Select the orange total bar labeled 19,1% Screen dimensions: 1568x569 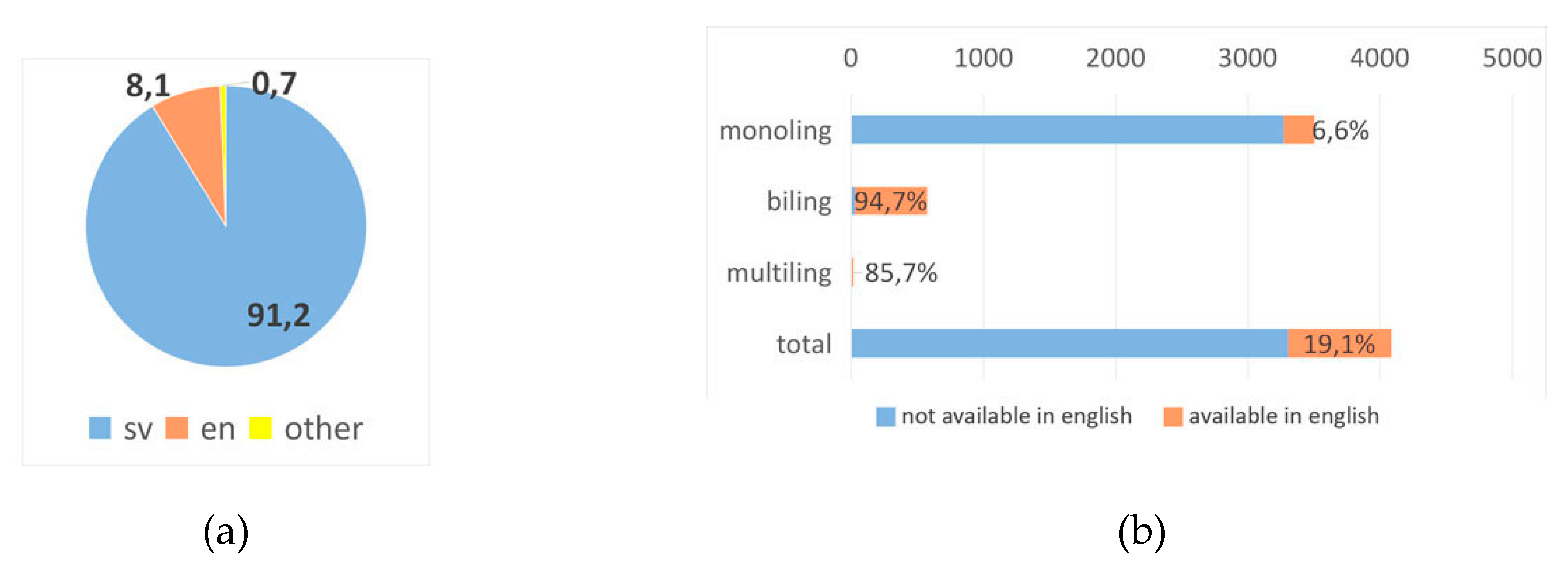coord(1339,344)
